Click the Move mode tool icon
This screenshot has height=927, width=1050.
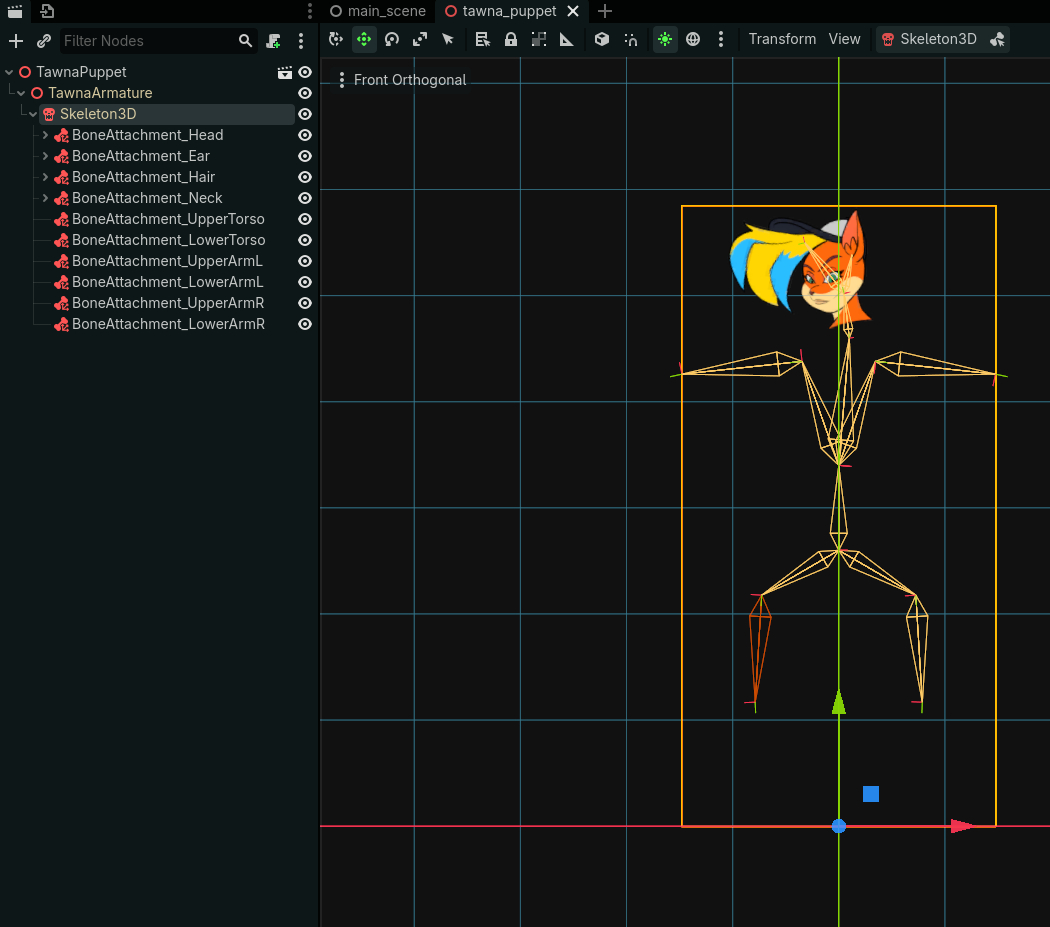coord(364,39)
